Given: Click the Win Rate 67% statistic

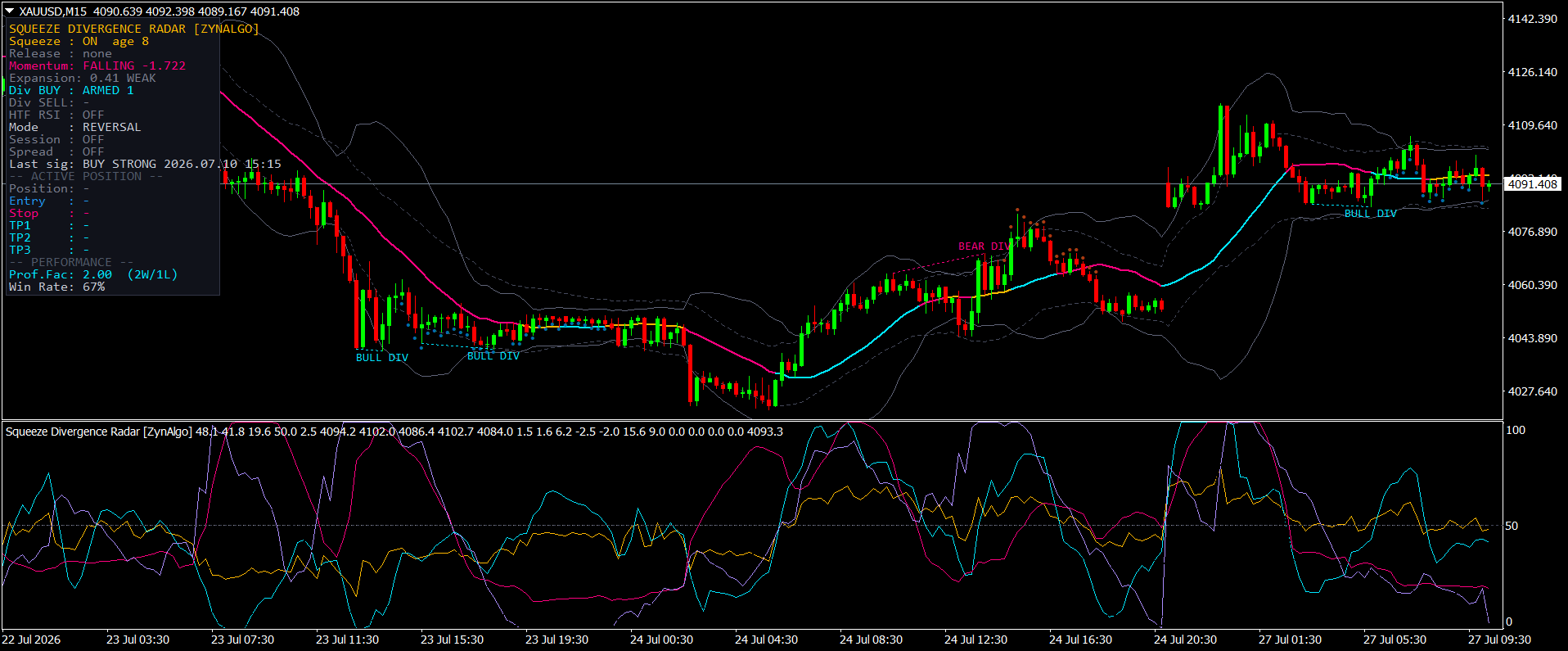Looking at the screenshot, I should tap(56, 287).
